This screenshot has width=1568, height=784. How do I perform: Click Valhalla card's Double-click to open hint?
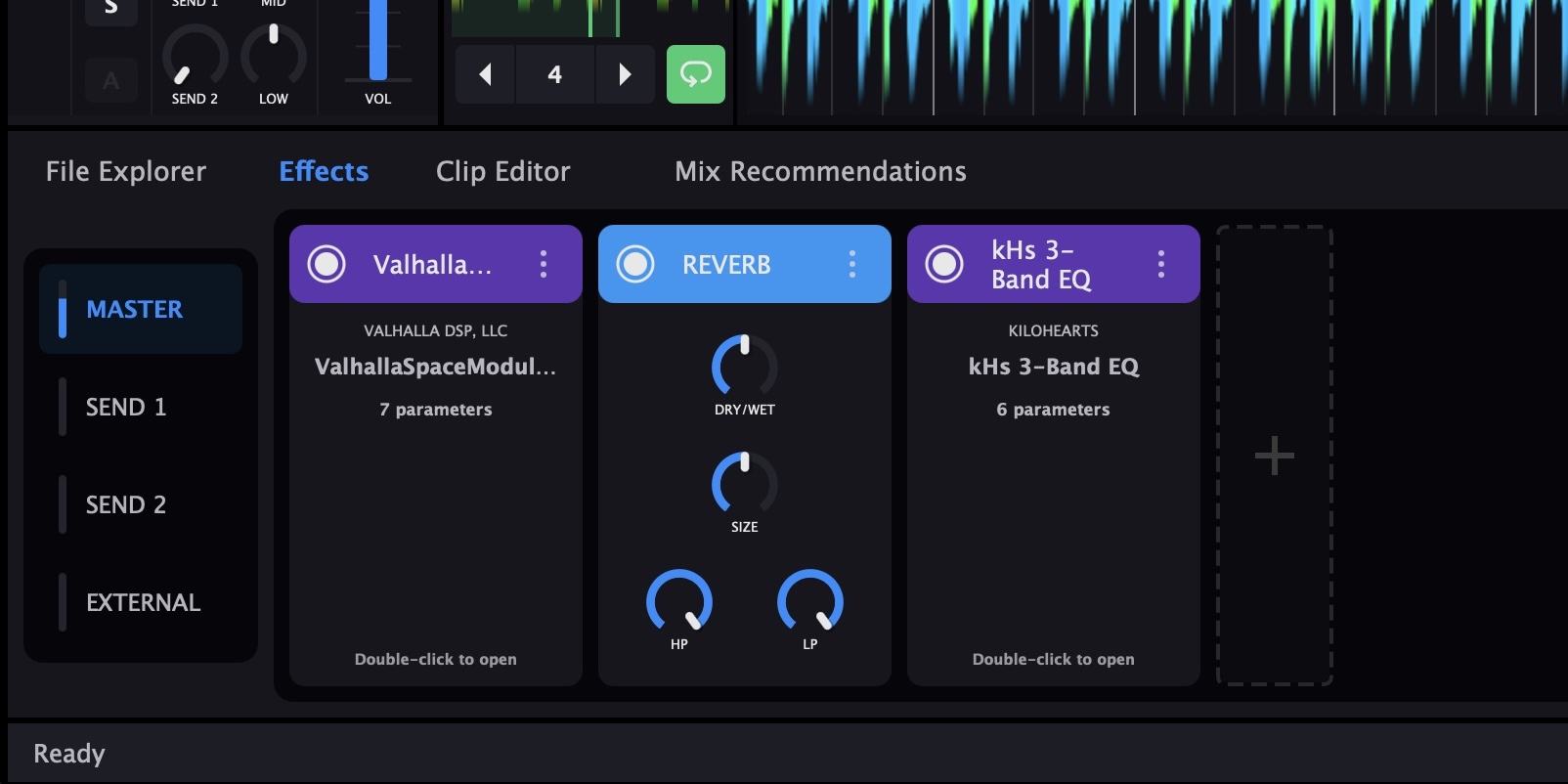pyautogui.click(x=436, y=660)
